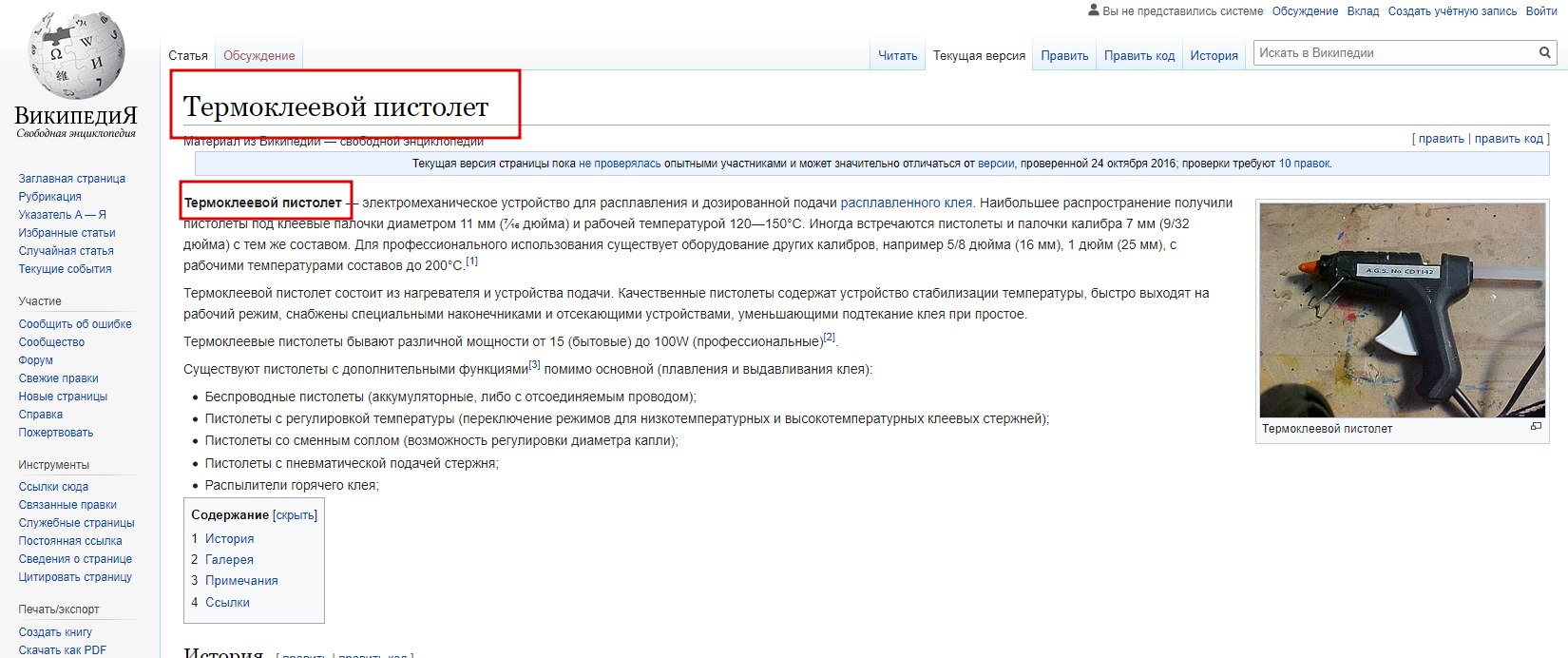Follow the 'расплавленного клея' link
1568x658 pixels.
pos(907,203)
